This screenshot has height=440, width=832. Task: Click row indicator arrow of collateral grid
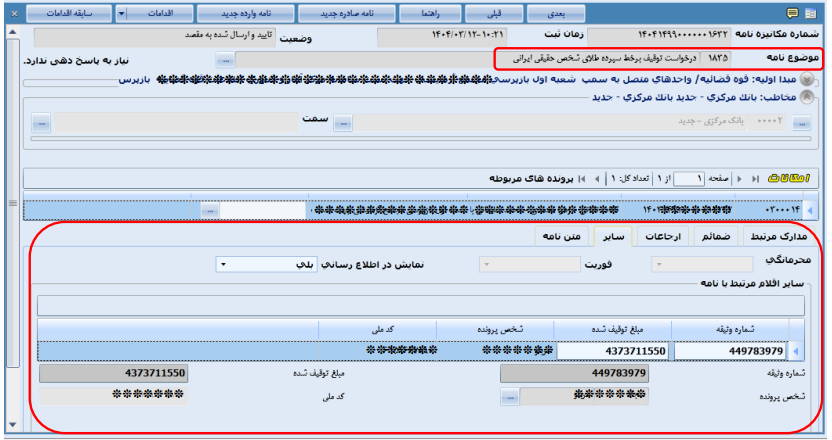(795, 351)
